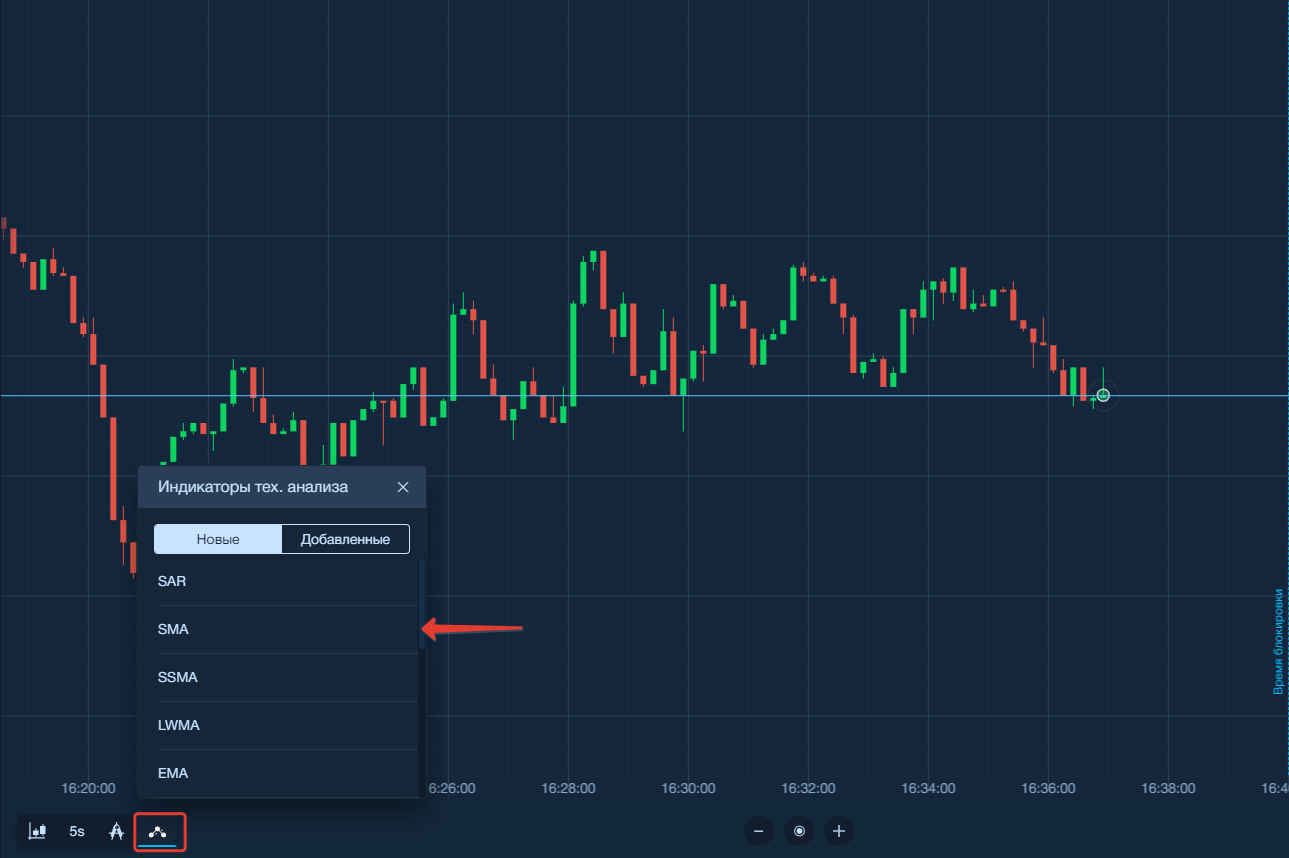Close the indicators panel
The image size is (1289, 858).
(403, 487)
